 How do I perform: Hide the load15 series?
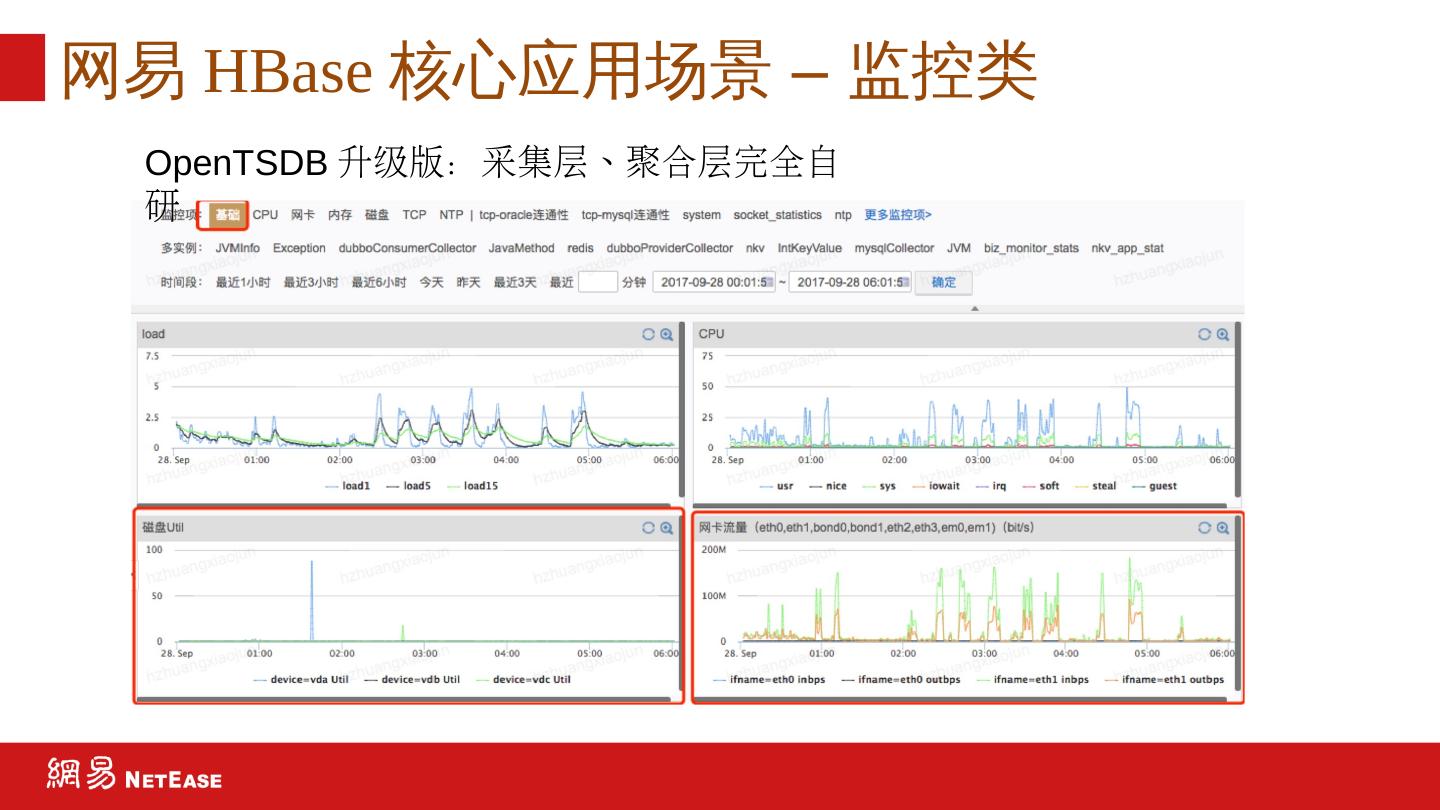click(x=473, y=486)
